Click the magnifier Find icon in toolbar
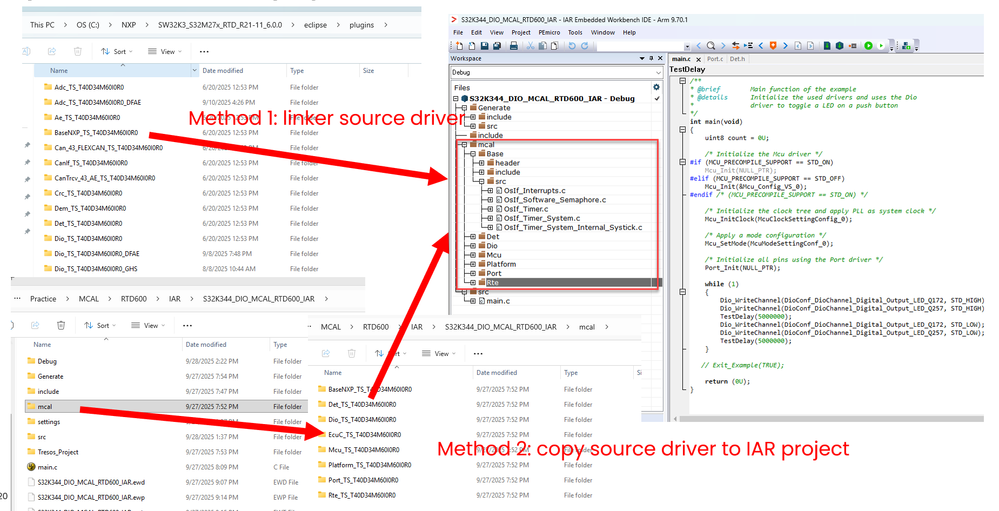999x511 pixels. [x=711, y=46]
